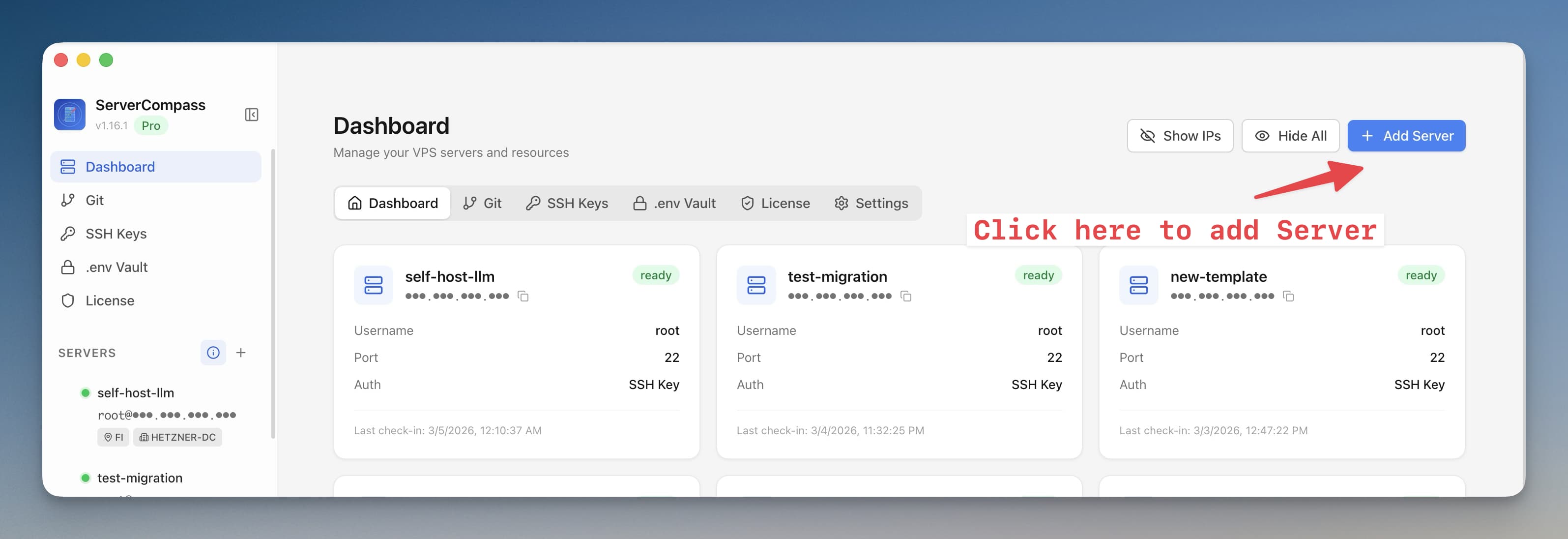
Task: Select self-host-llm in servers list
Action: tap(135, 393)
